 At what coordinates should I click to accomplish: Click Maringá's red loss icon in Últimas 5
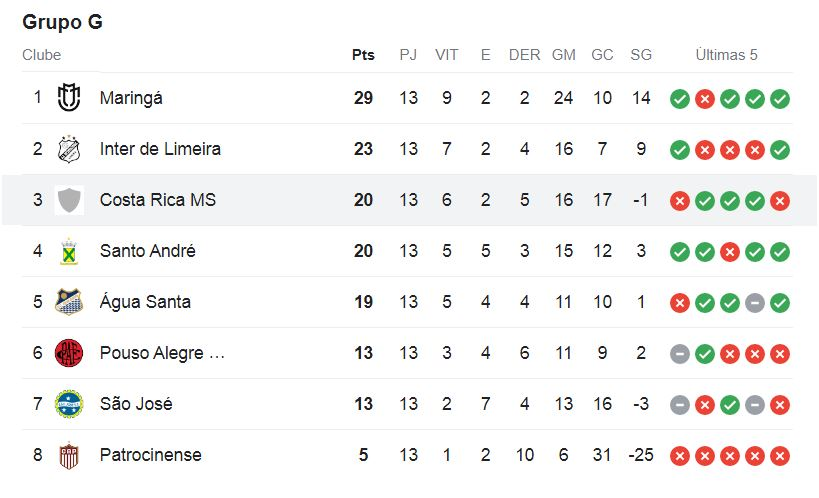coord(705,99)
